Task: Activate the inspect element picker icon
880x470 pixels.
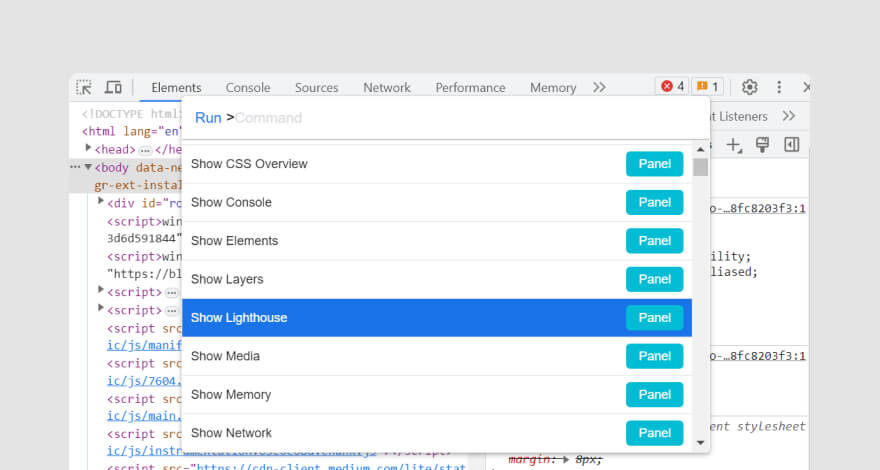Action: [x=84, y=87]
